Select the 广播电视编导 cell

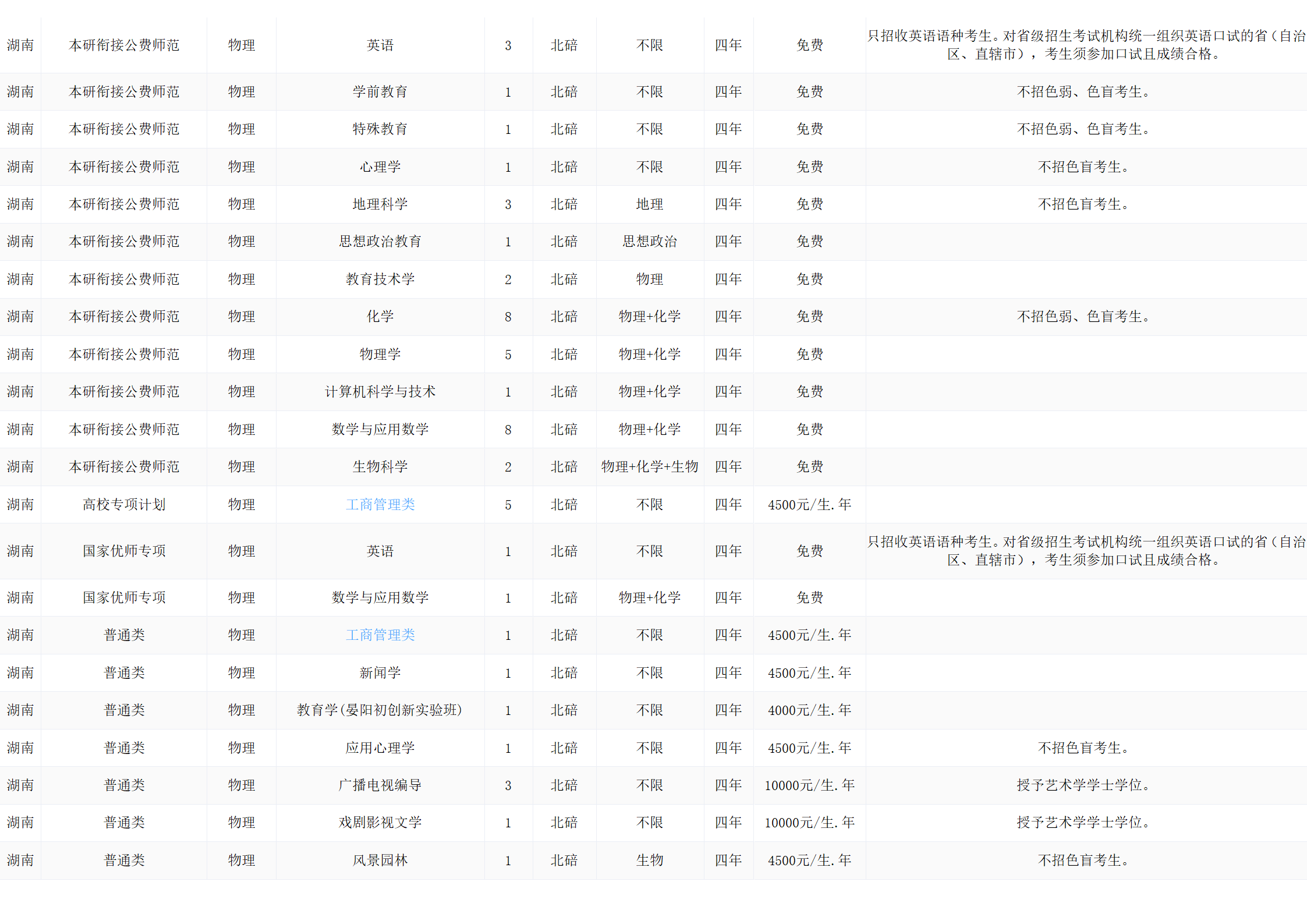380,785
